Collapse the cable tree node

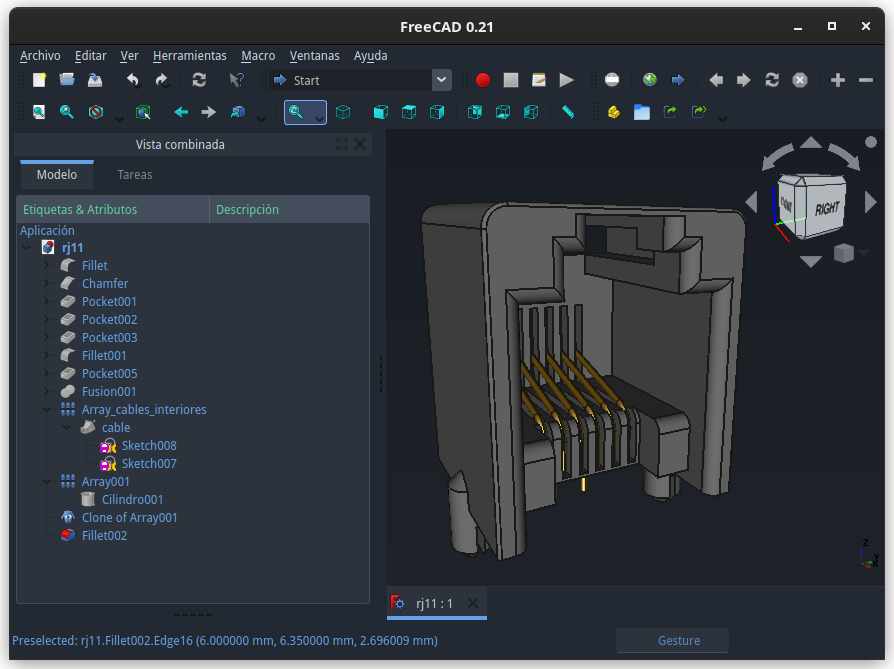[67, 427]
